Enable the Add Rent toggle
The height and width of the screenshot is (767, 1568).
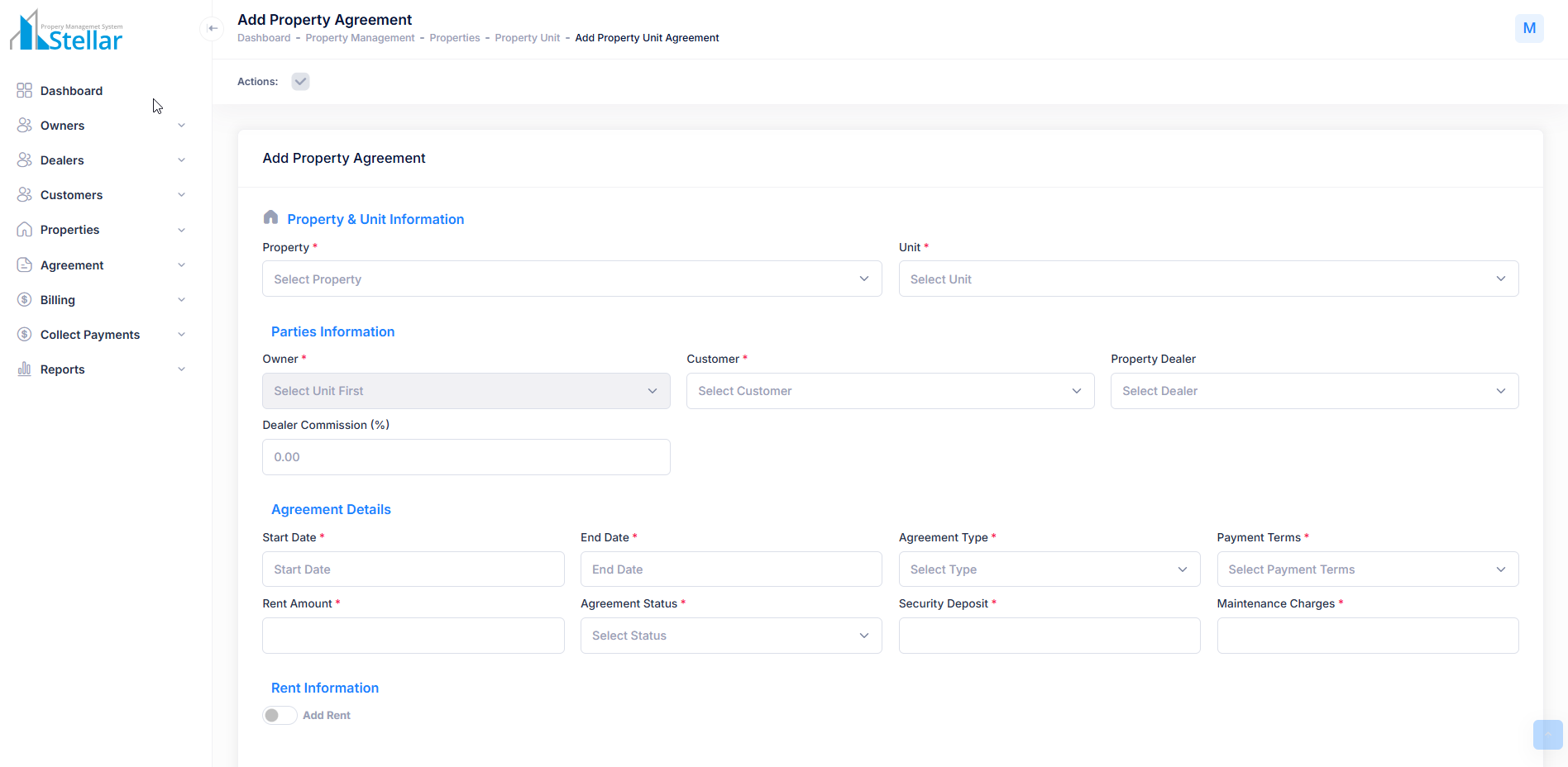[280, 716]
